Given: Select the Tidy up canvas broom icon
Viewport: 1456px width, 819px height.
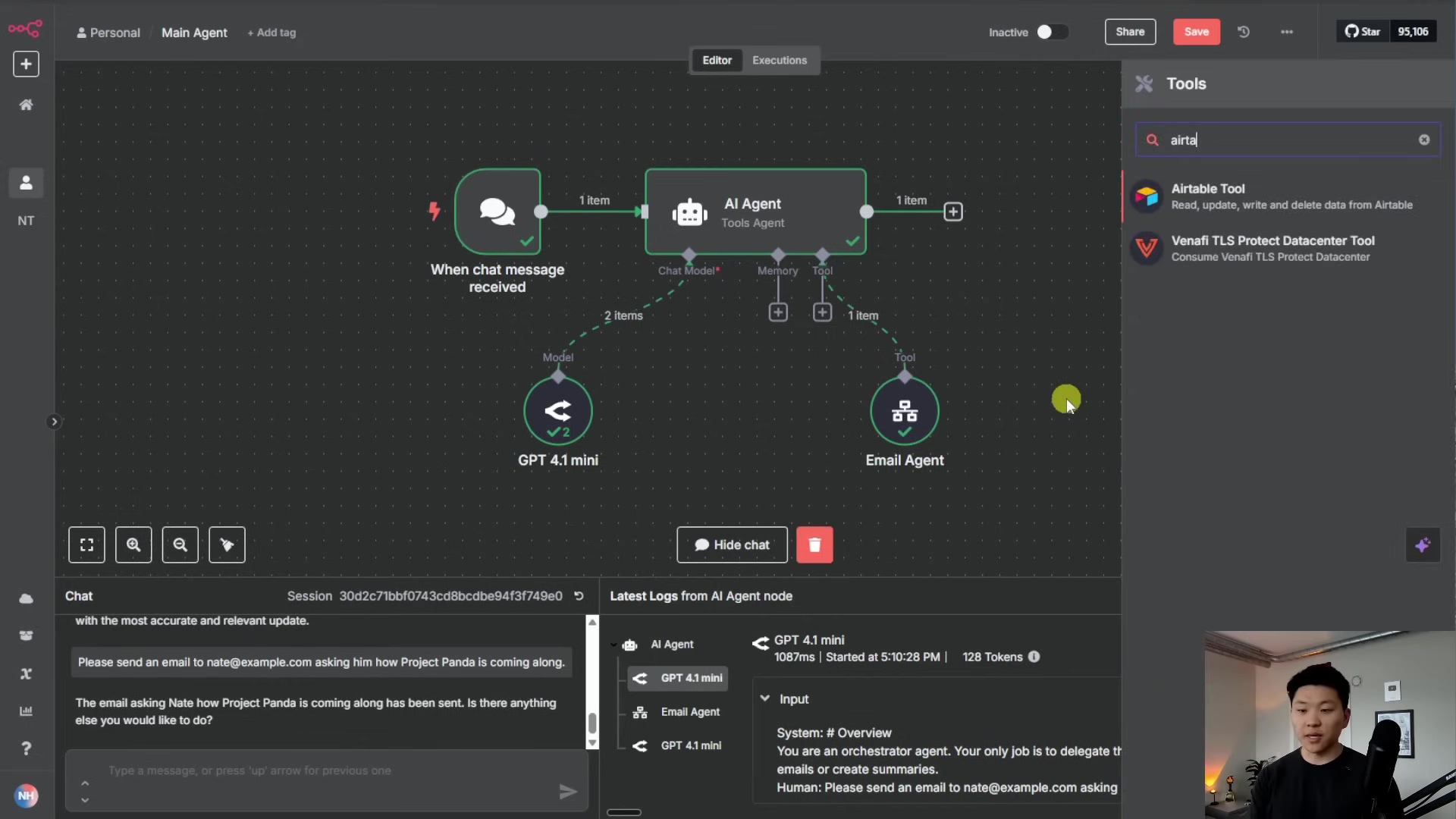Looking at the screenshot, I should click(x=226, y=544).
